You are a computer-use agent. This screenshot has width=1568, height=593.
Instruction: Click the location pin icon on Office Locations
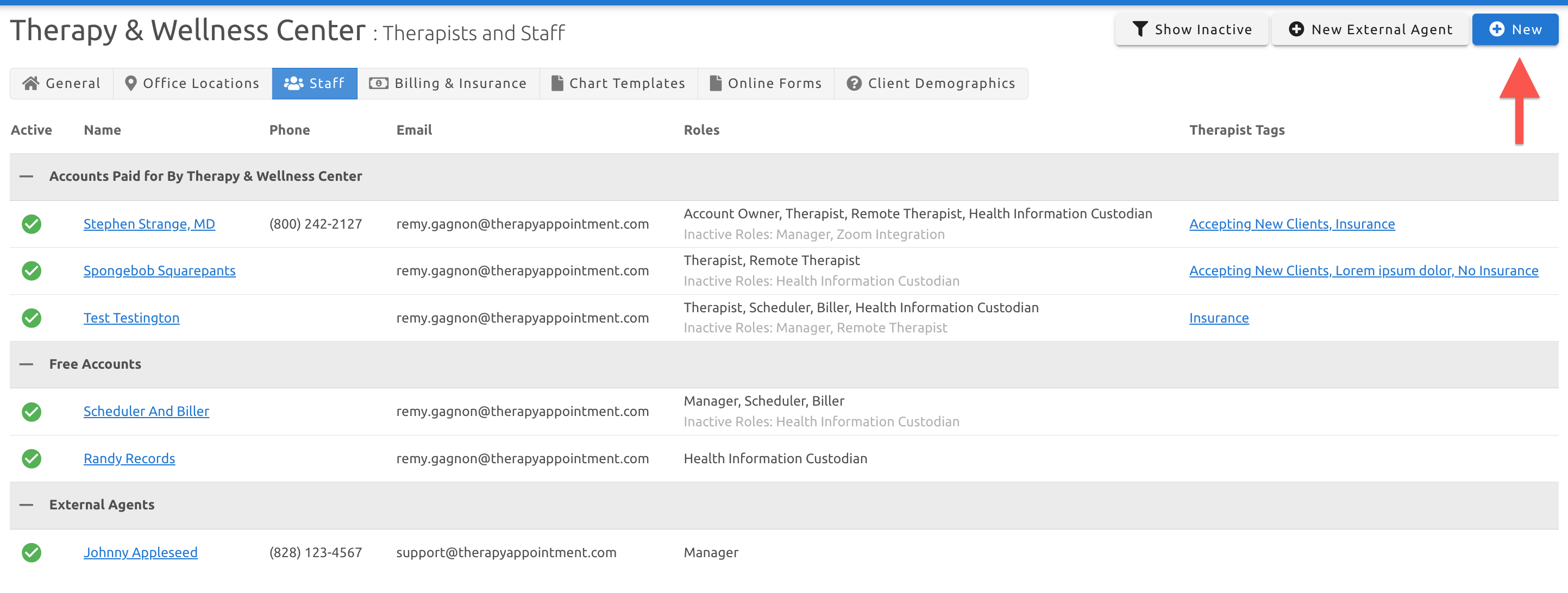131,83
